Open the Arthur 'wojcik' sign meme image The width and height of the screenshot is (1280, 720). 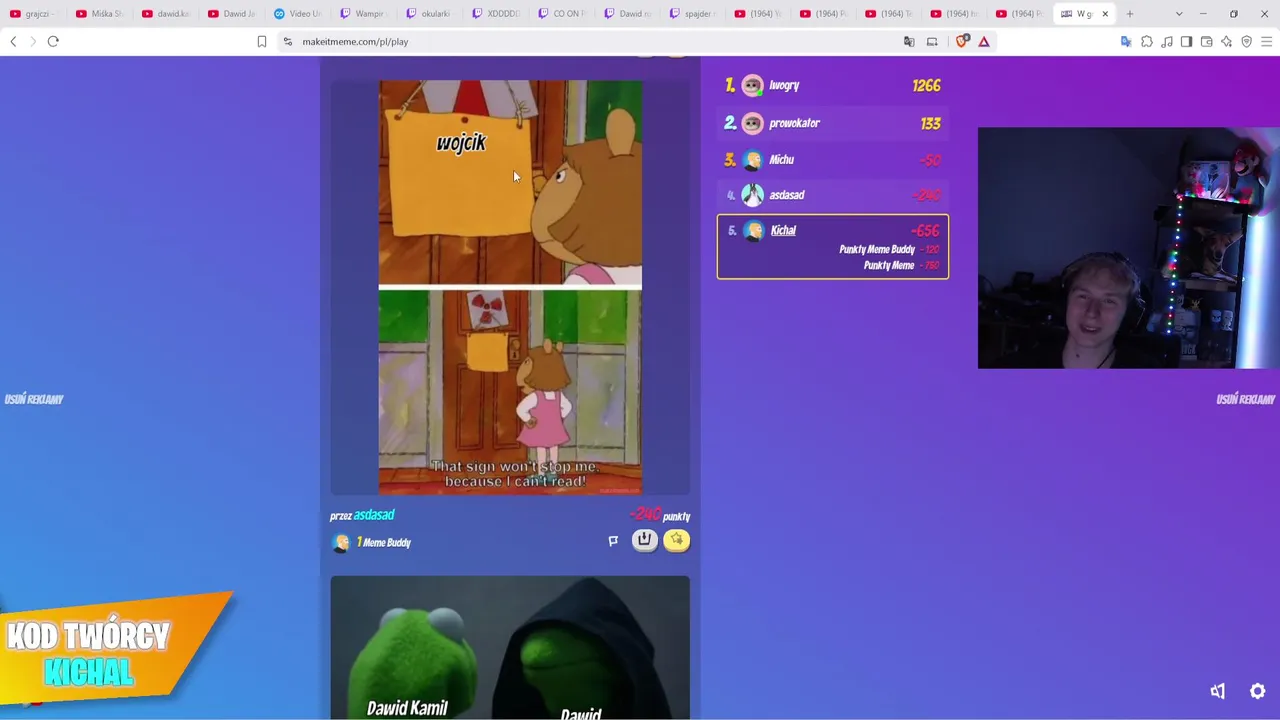[510, 287]
